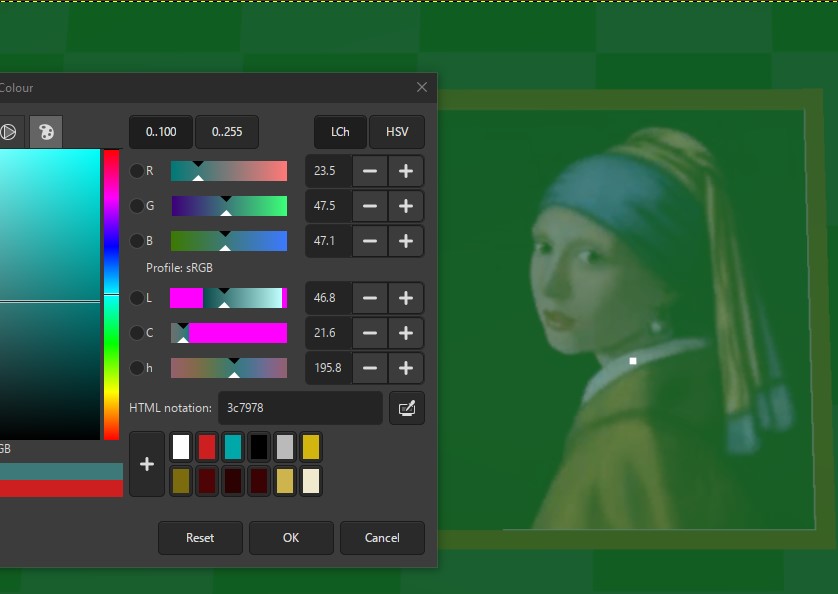Select the palette colour selector tab
Screen dimensions: 838x594
(46, 132)
